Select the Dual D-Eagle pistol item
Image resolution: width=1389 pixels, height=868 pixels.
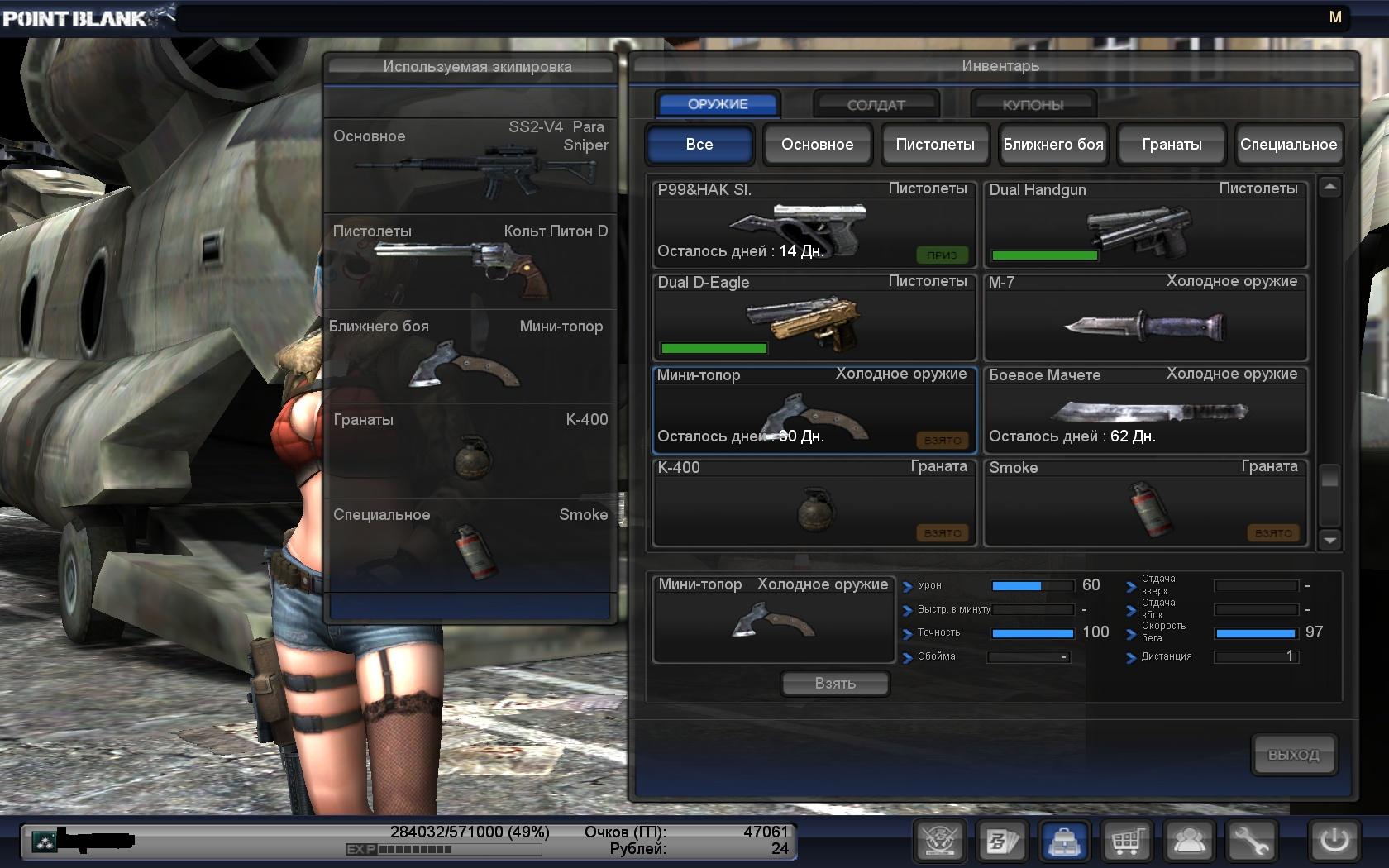click(814, 318)
